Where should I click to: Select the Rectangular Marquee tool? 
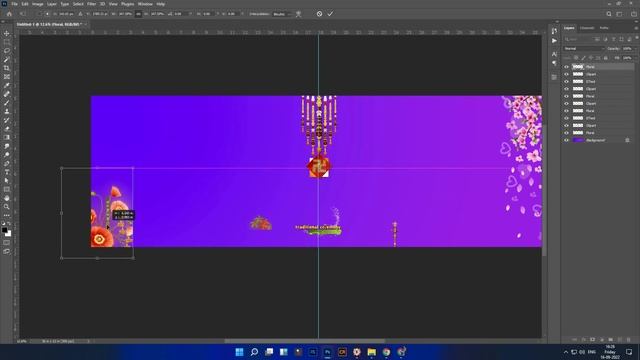tap(7, 42)
